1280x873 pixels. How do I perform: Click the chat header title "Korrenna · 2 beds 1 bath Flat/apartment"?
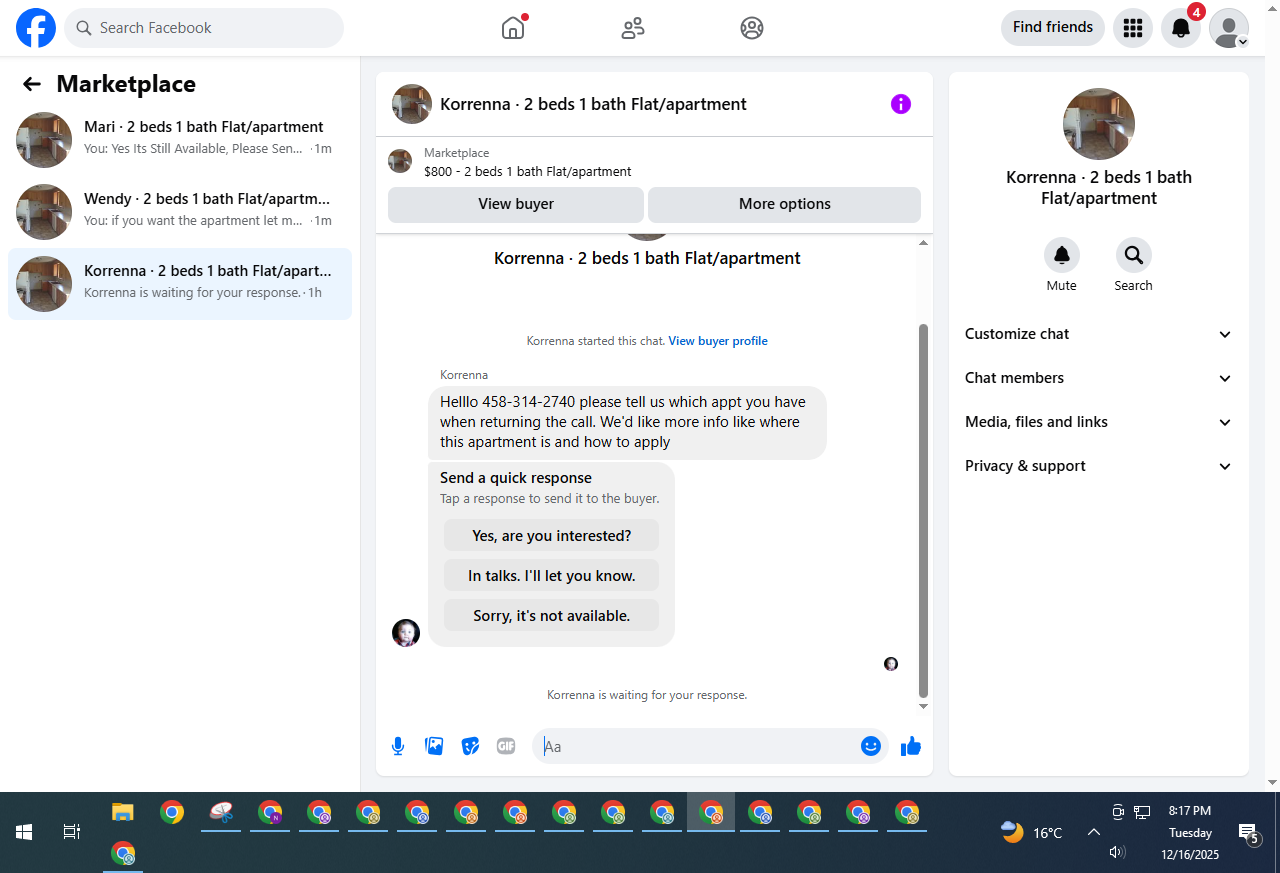point(594,104)
